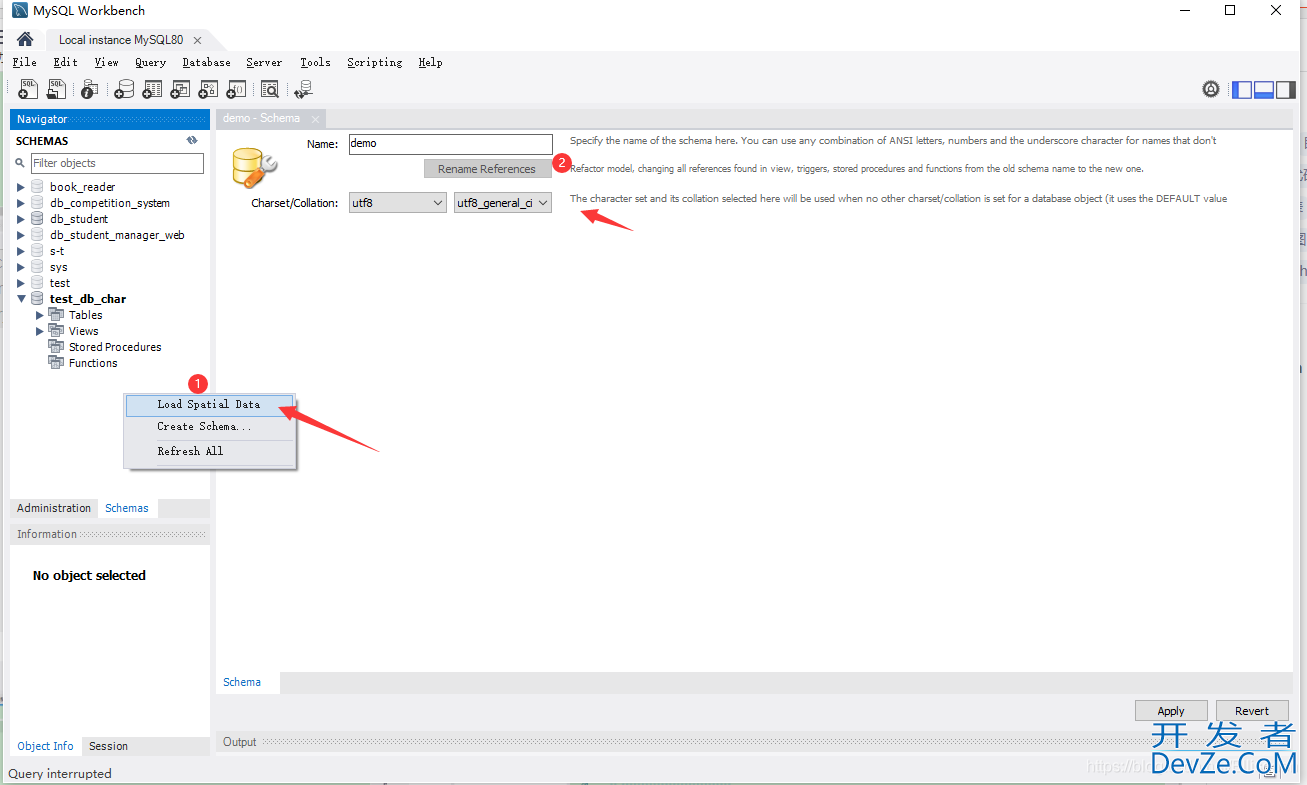This screenshot has width=1307, height=785.
Task: Expand the s-t schema
Action: tap(22, 251)
